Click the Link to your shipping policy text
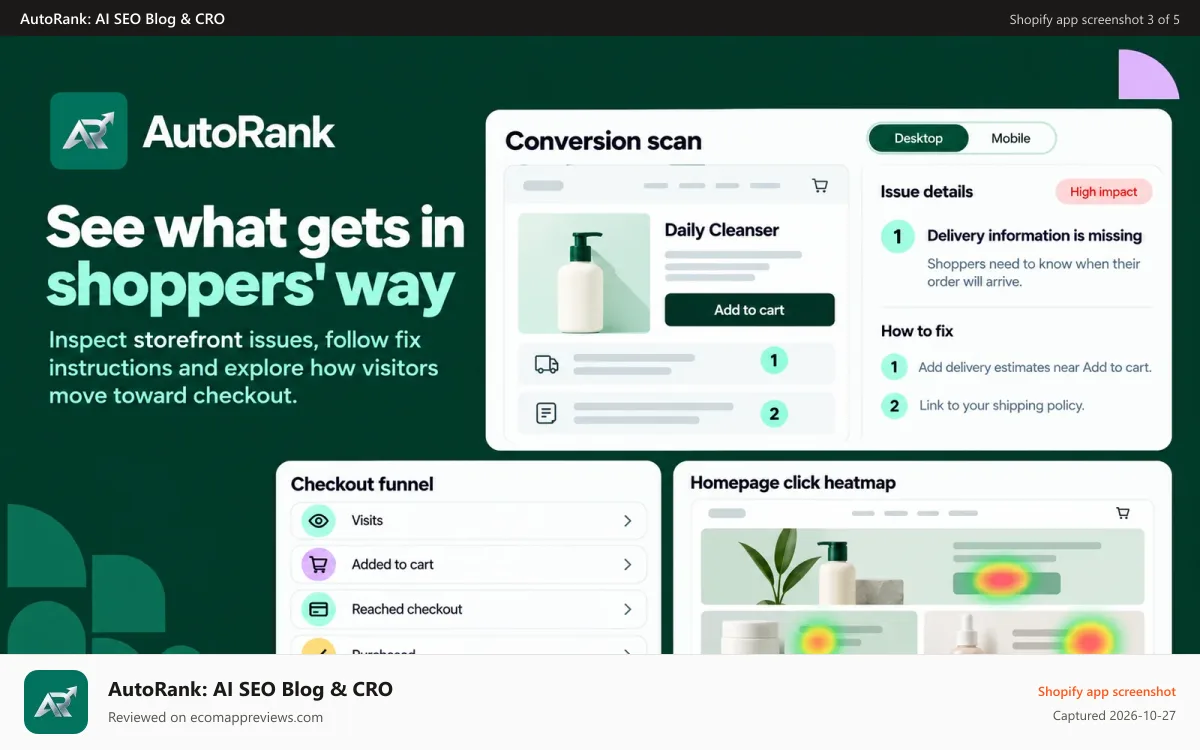 click(x=1001, y=405)
